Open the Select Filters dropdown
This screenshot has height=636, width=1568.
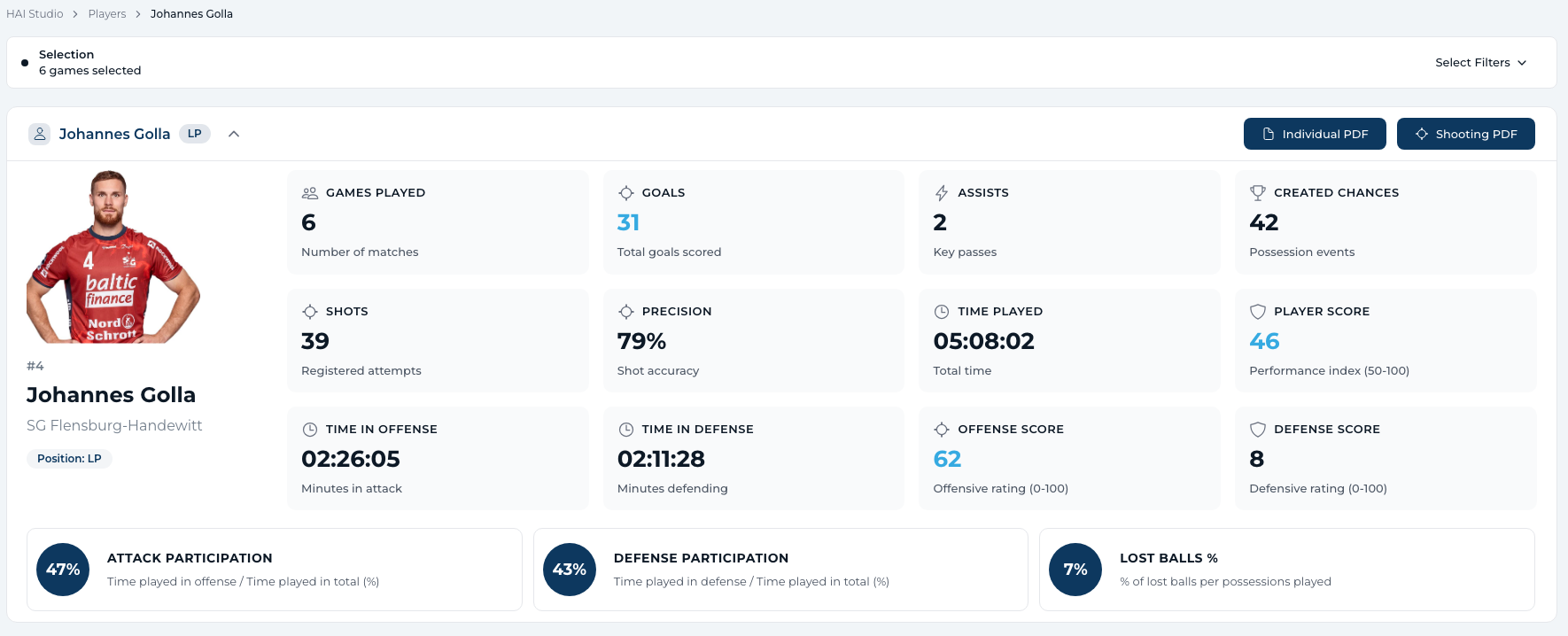(1480, 63)
